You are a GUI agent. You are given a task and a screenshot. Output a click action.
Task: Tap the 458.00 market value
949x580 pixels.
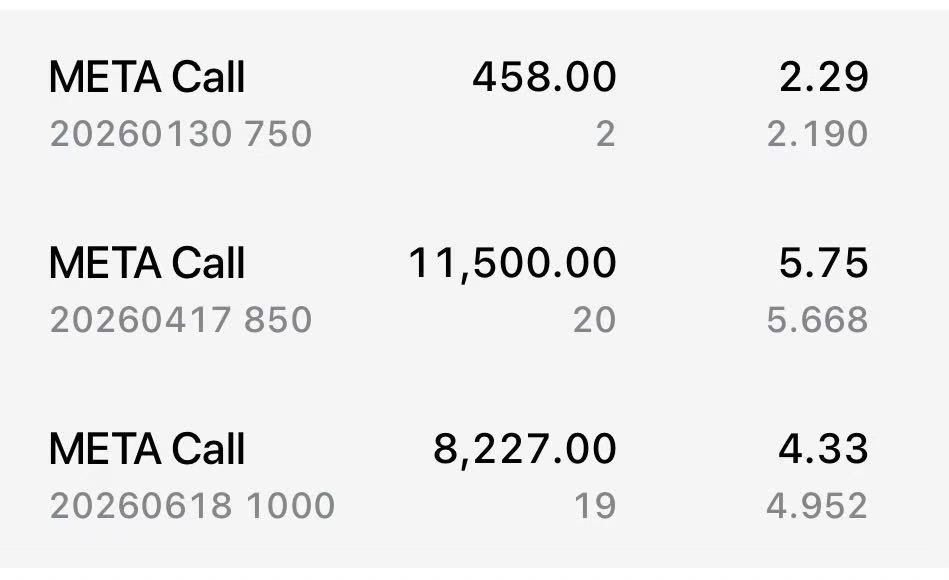pyautogui.click(x=544, y=78)
